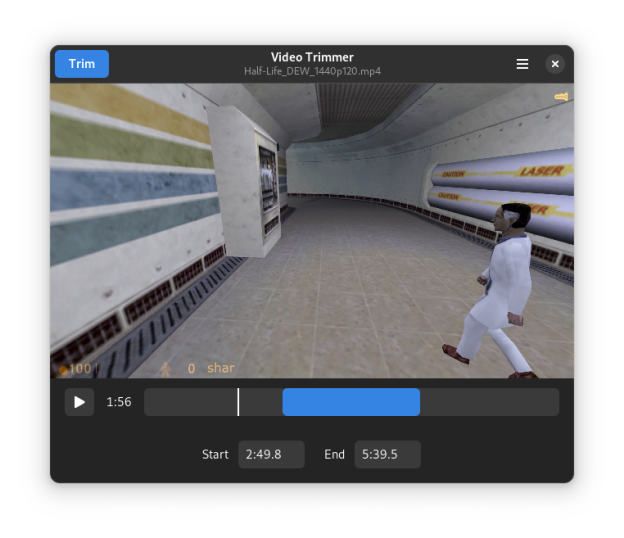Click the flashlight icon in the video corner
Viewport: 624px width, 538px height.
(561, 97)
